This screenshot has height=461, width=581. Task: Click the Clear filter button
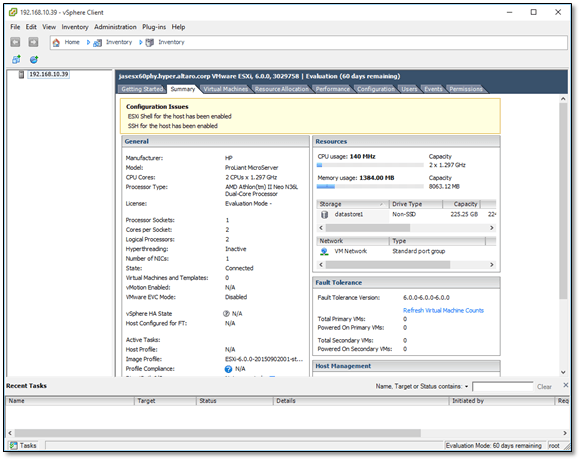pyautogui.click(x=544, y=387)
